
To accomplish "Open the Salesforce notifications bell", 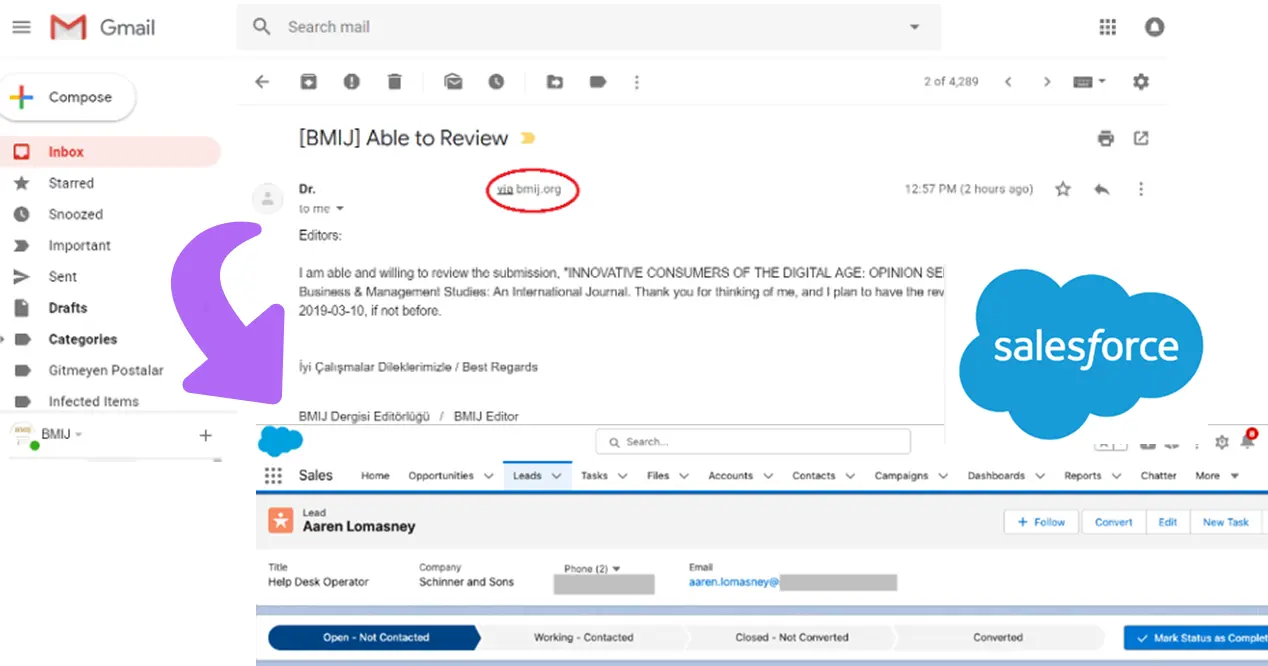I will point(1247,441).
